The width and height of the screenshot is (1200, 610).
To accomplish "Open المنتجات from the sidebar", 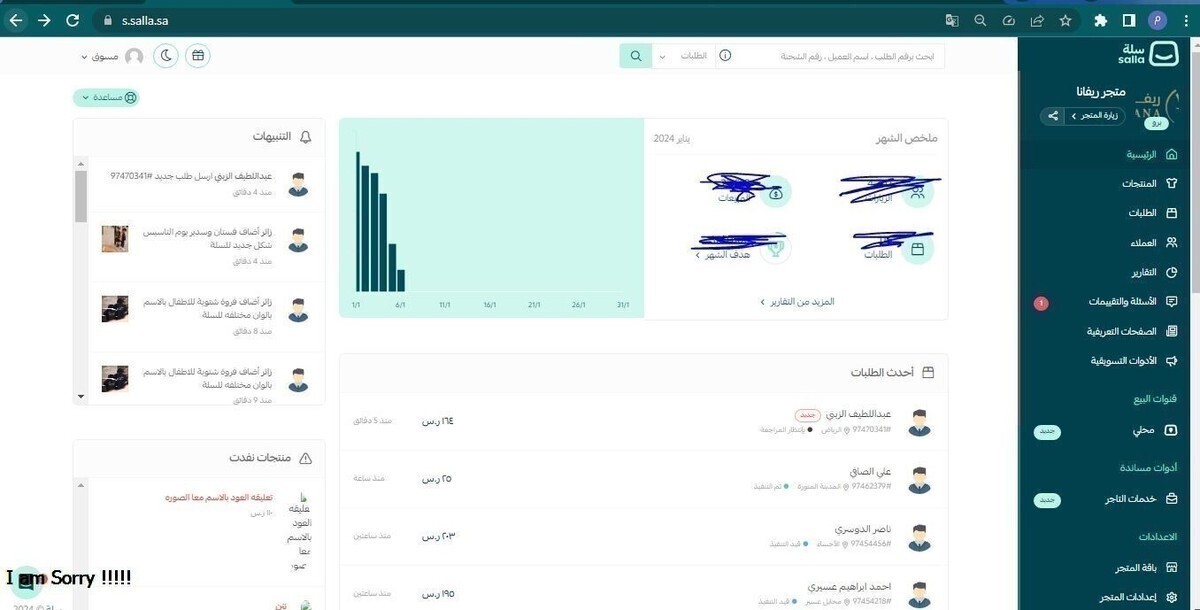I will pyautogui.click(x=1143, y=183).
